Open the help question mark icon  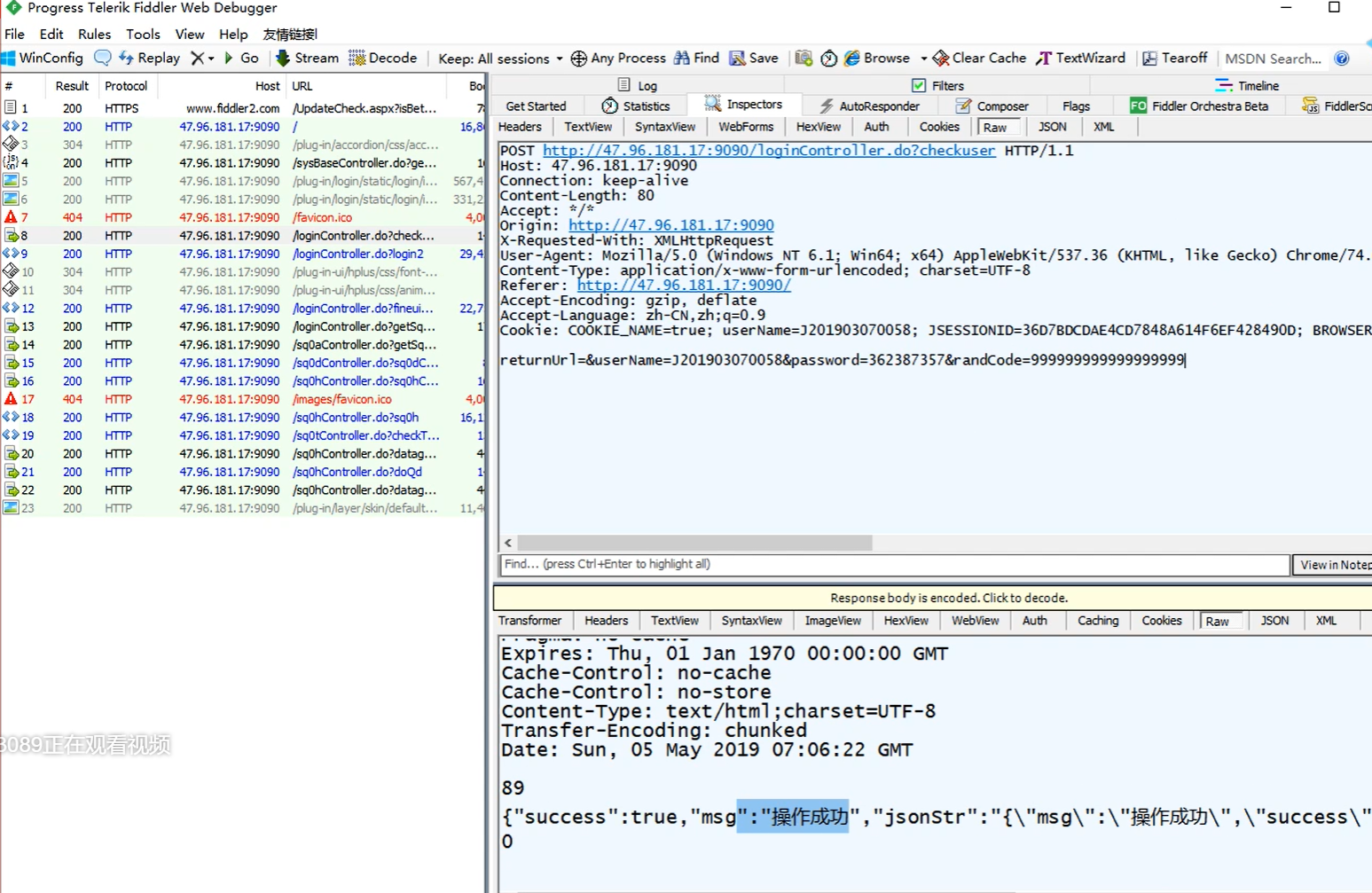point(1342,59)
